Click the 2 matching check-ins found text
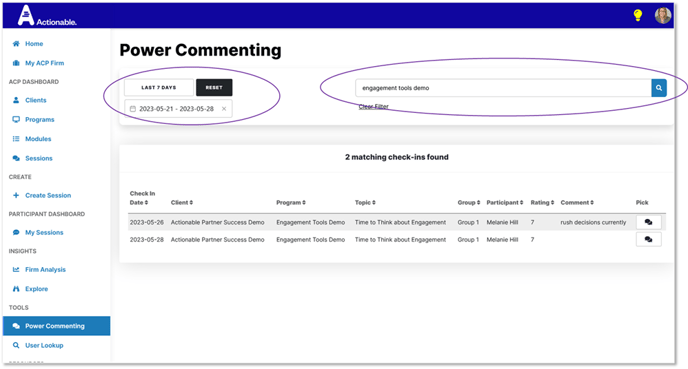 pyautogui.click(x=397, y=157)
